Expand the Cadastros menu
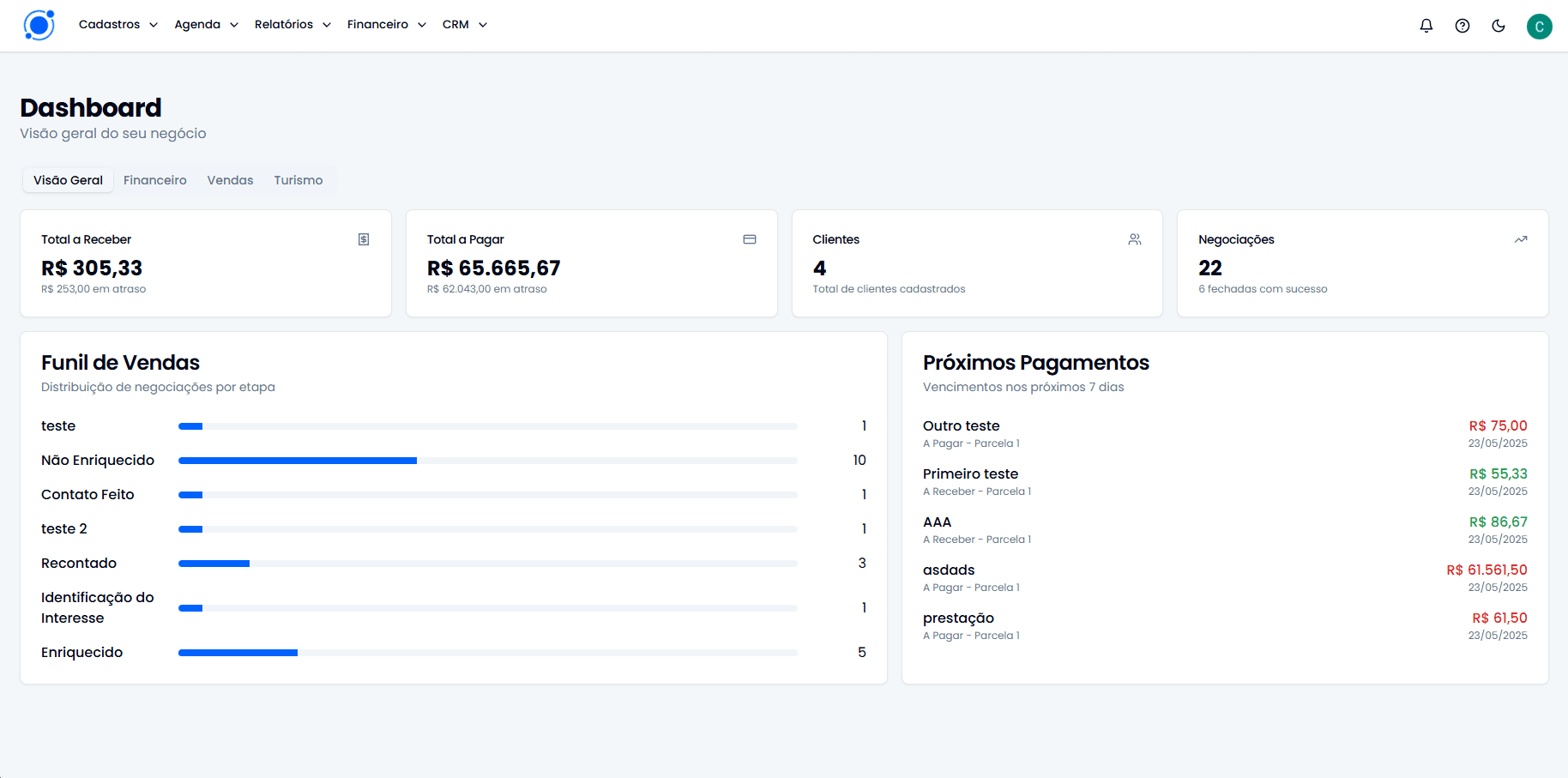Image resolution: width=1568 pixels, height=778 pixels. pos(117,24)
